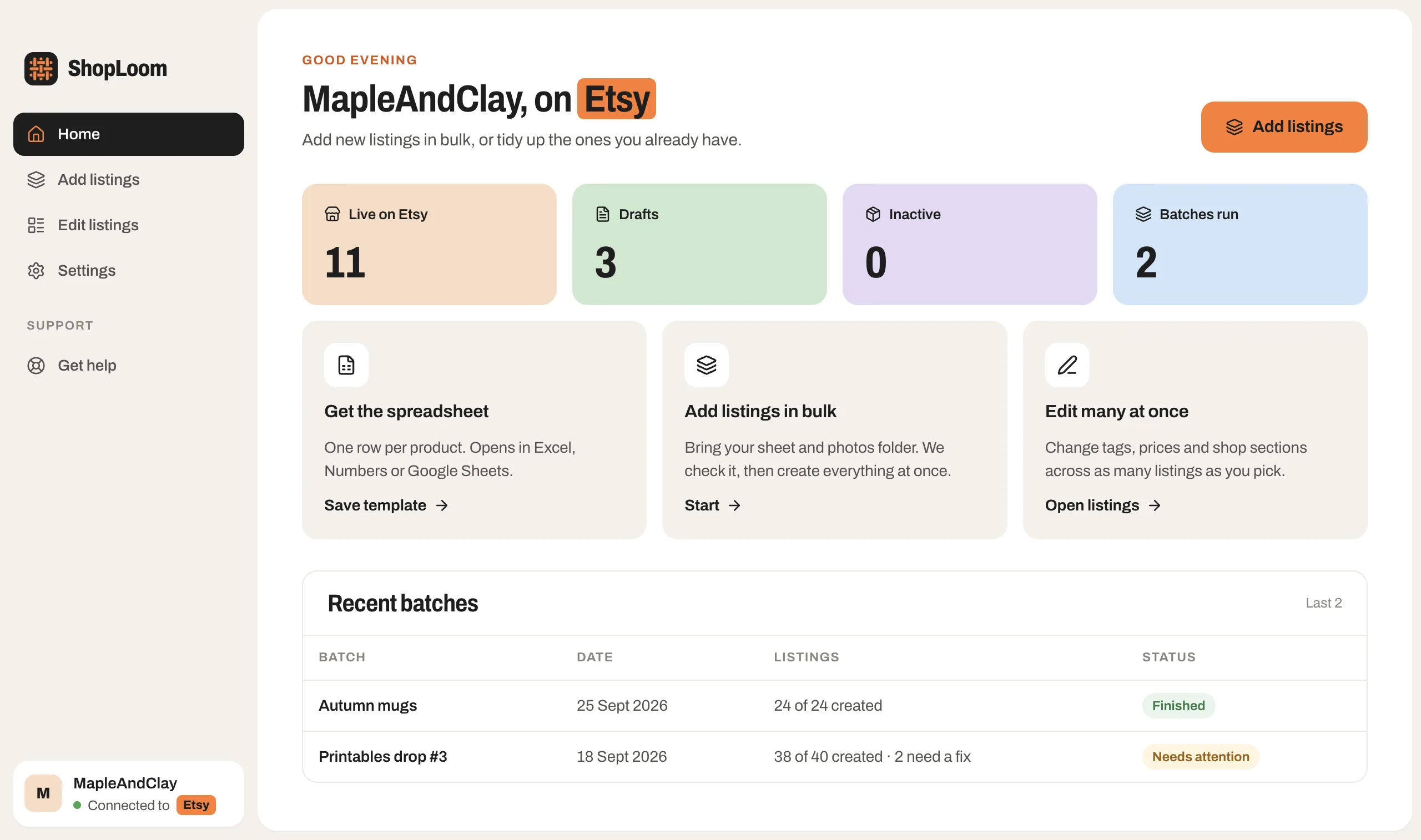
Task: Click the layers icon on Add listings in bulk card
Action: pos(707,365)
